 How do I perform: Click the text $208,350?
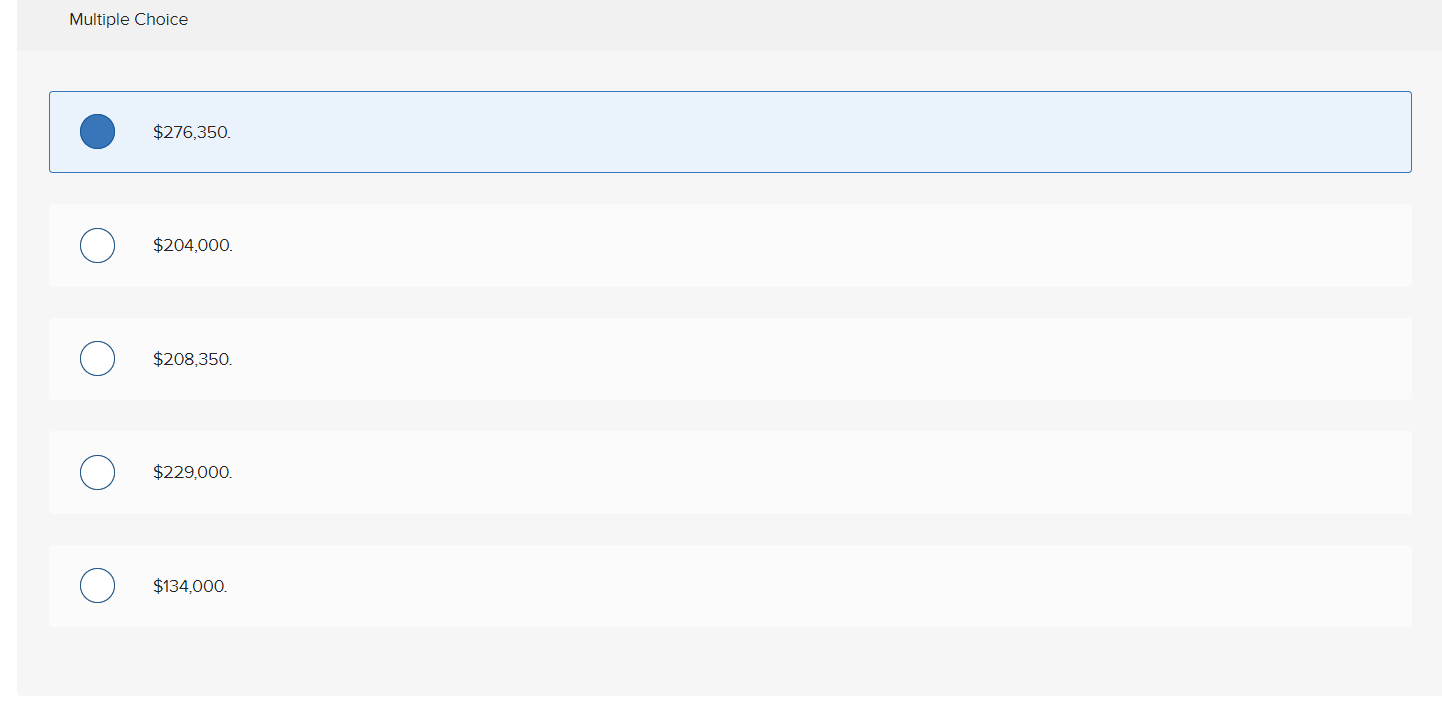pyautogui.click(x=193, y=358)
